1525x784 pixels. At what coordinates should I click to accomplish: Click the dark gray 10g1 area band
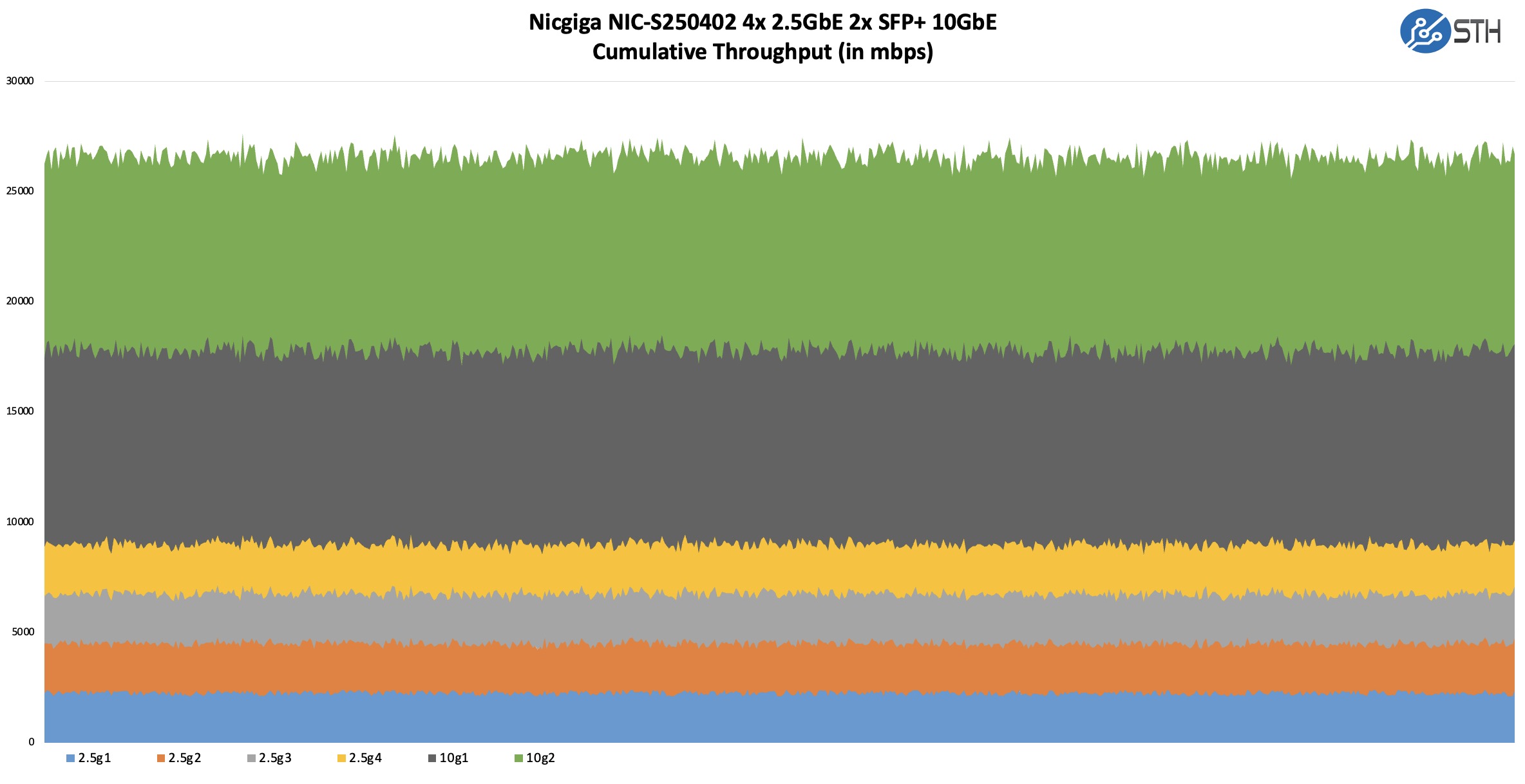(x=773, y=451)
